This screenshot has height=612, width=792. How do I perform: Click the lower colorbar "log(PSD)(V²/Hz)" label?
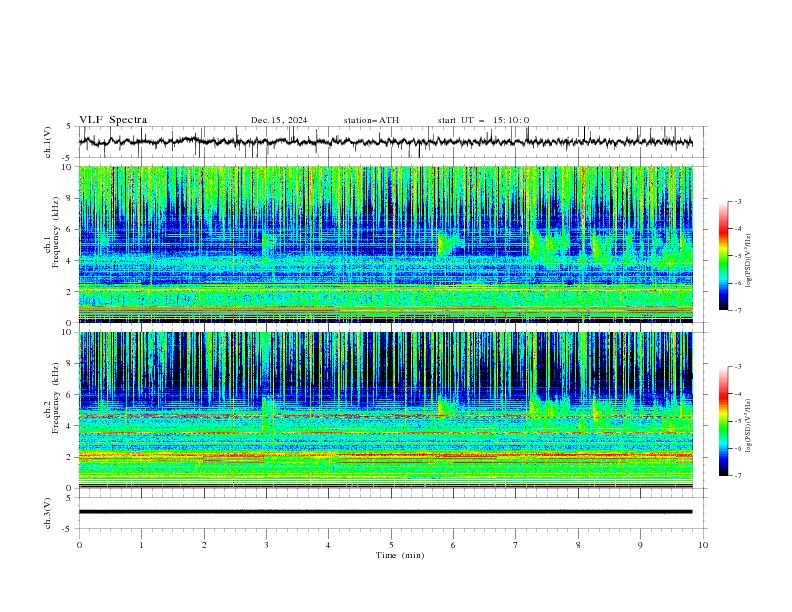click(748, 426)
